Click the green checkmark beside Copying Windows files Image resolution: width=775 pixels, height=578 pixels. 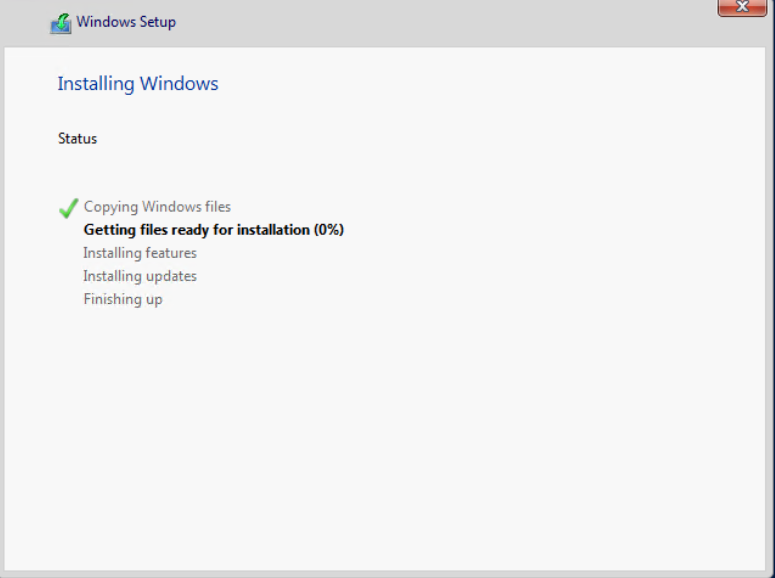coord(68,208)
